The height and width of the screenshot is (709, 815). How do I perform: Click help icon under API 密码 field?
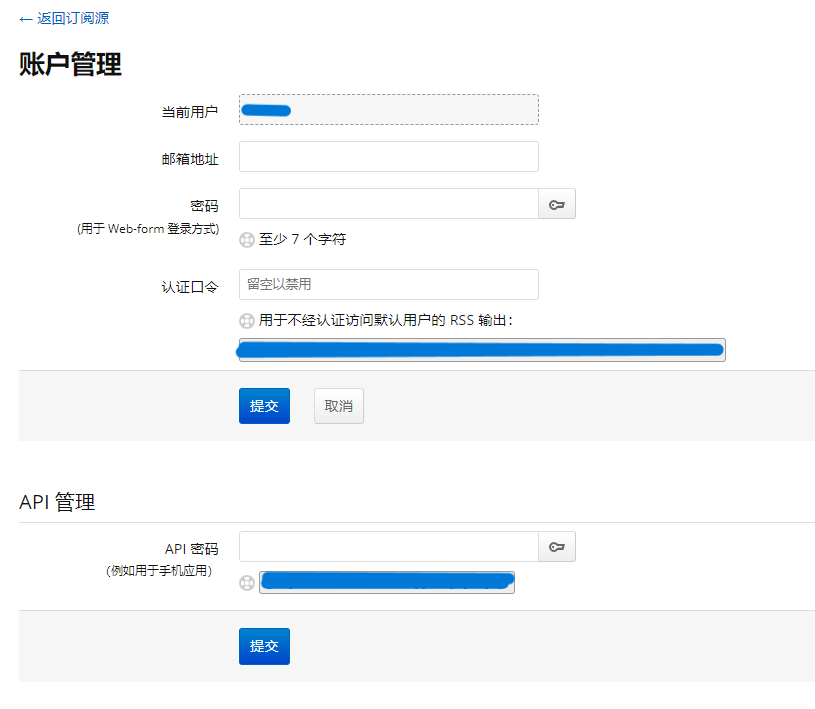point(247,583)
